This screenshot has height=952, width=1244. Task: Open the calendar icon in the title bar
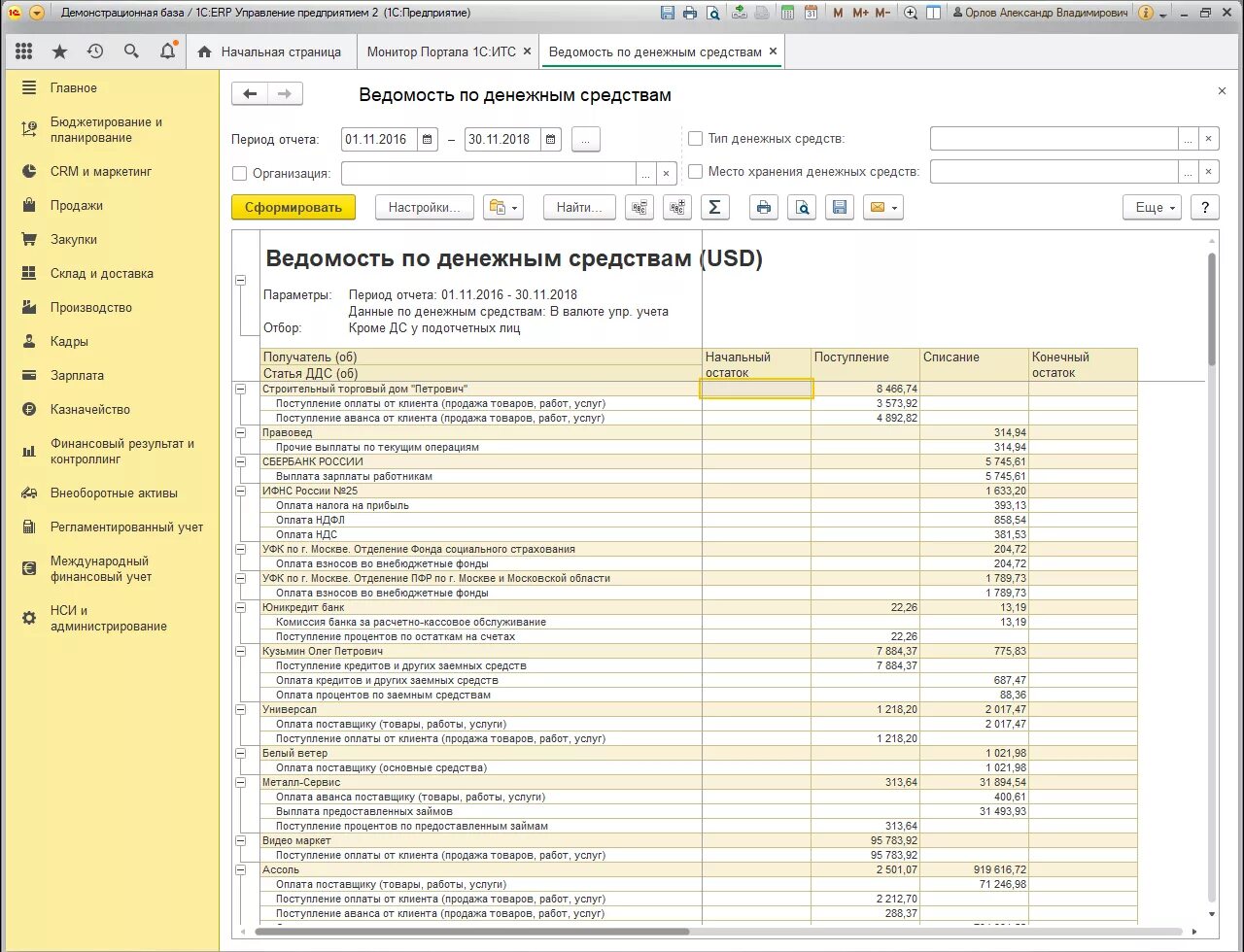tap(812, 13)
